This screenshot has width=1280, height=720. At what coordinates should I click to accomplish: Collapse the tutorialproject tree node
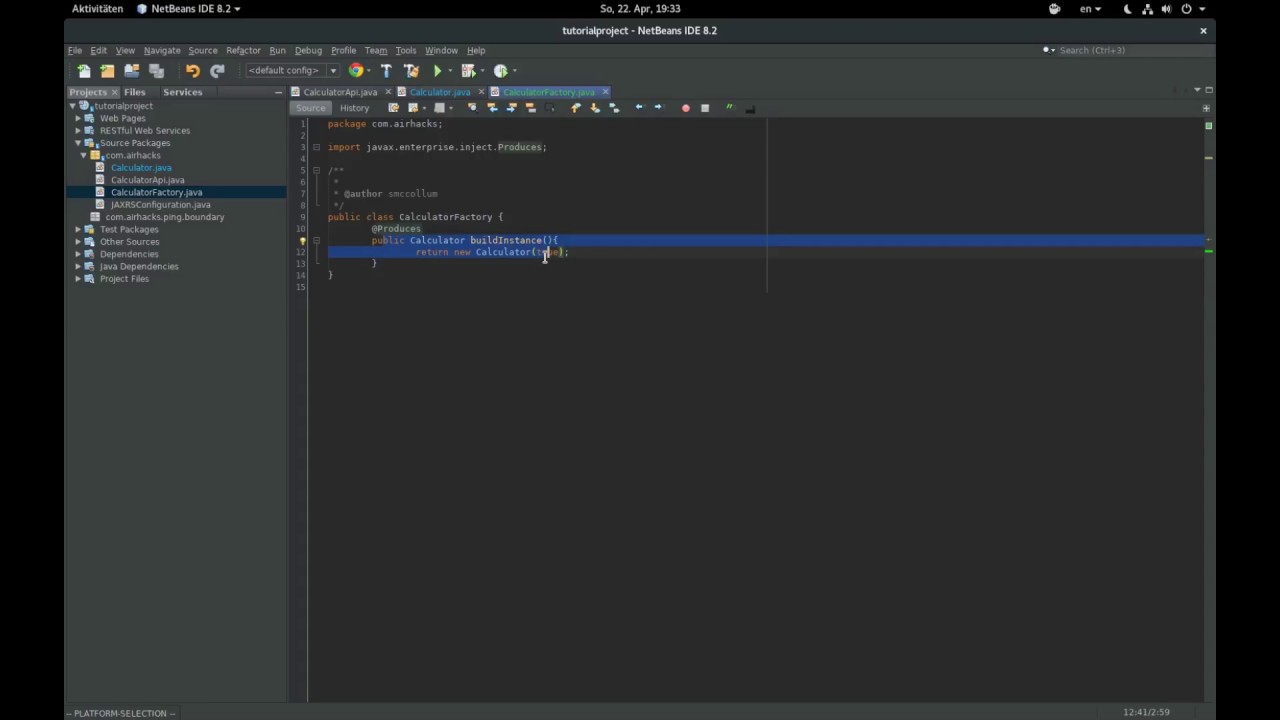pyautogui.click(x=72, y=106)
